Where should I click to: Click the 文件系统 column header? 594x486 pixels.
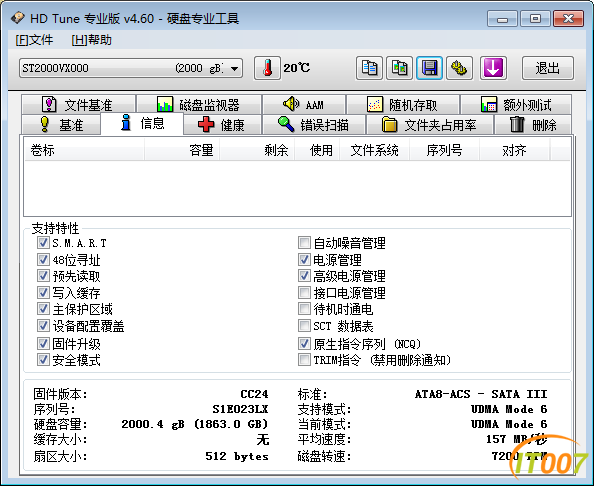[374, 150]
